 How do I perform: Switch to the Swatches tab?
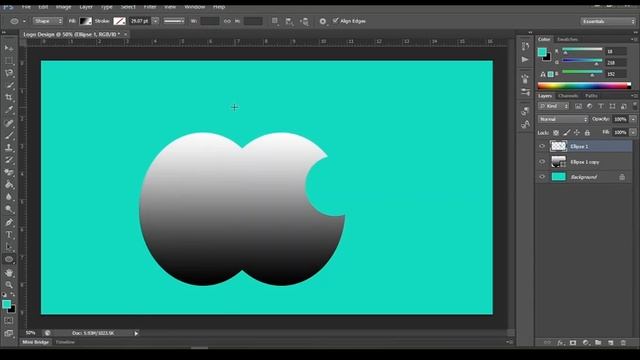[567, 39]
